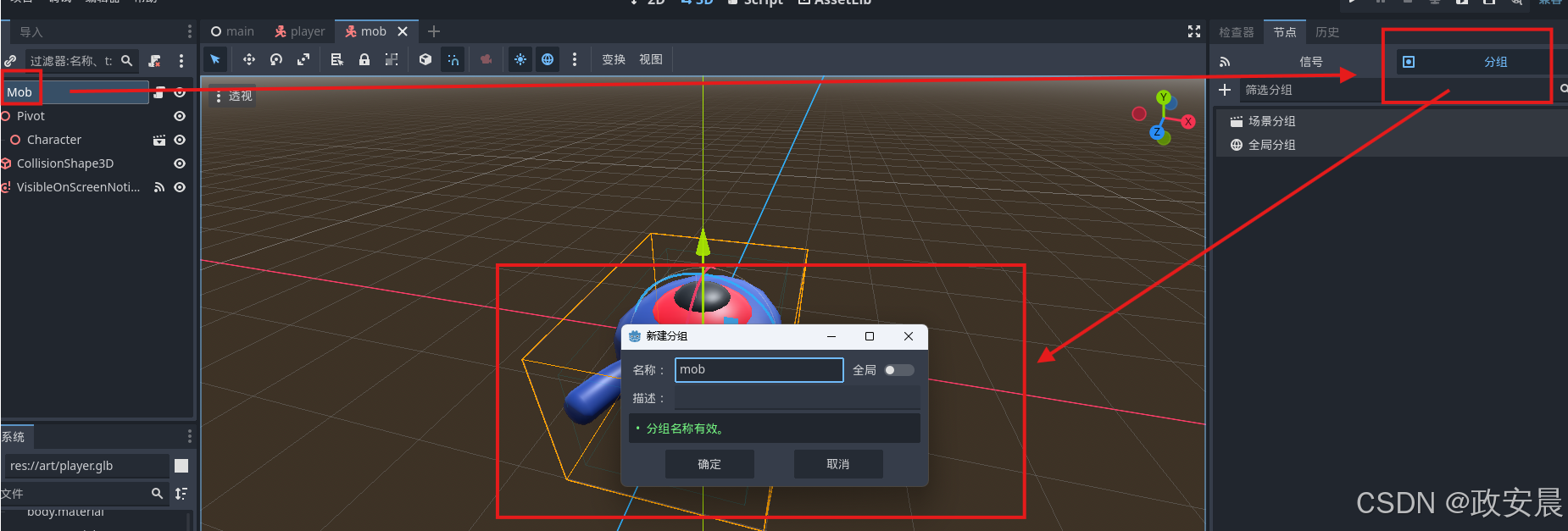Add a new scene tab with plus
The height and width of the screenshot is (531, 1568).
434,31
